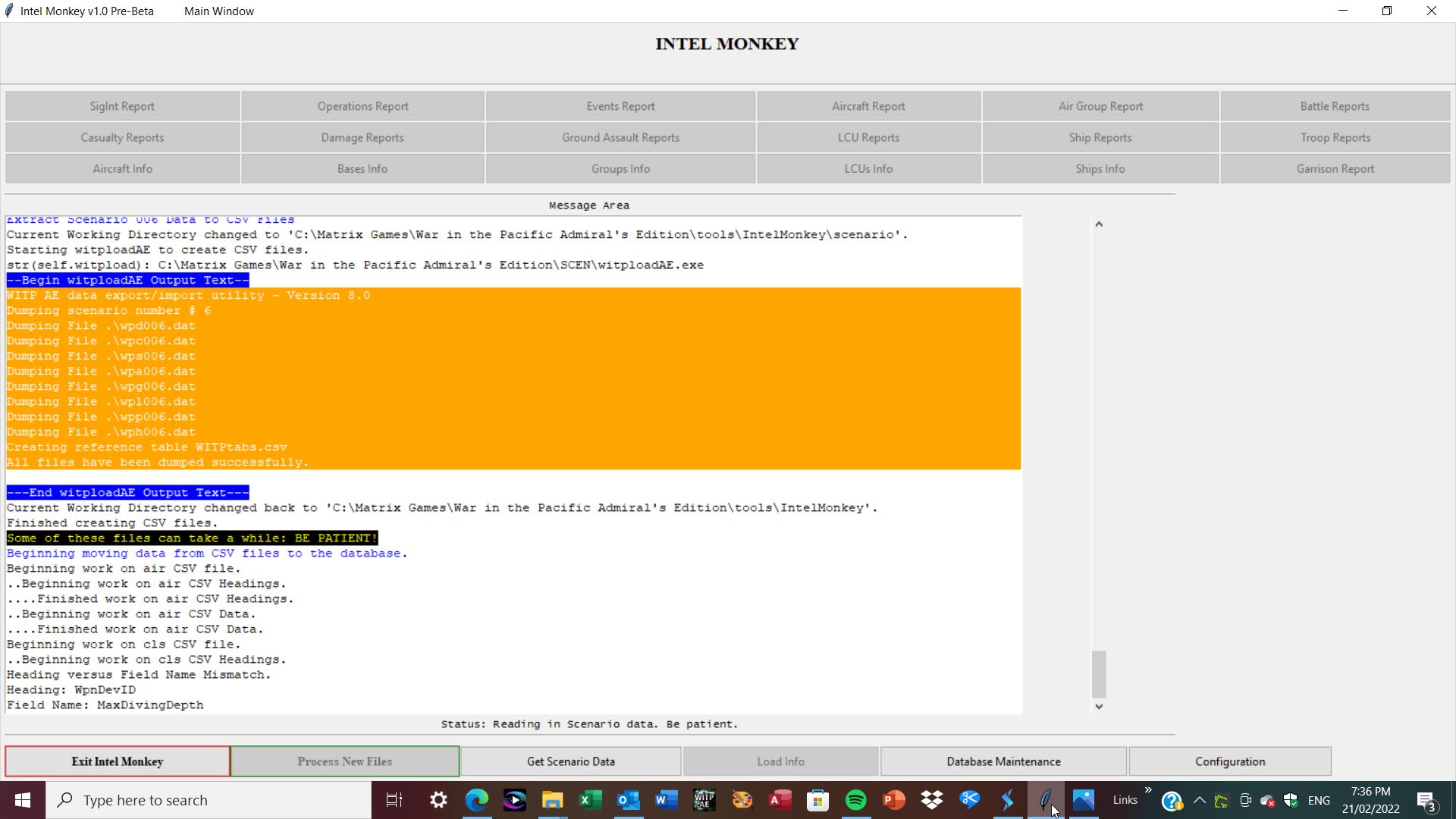Open Database Maintenance
Image resolution: width=1456 pixels, height=819 pixels.
[x=1003, y=761]
